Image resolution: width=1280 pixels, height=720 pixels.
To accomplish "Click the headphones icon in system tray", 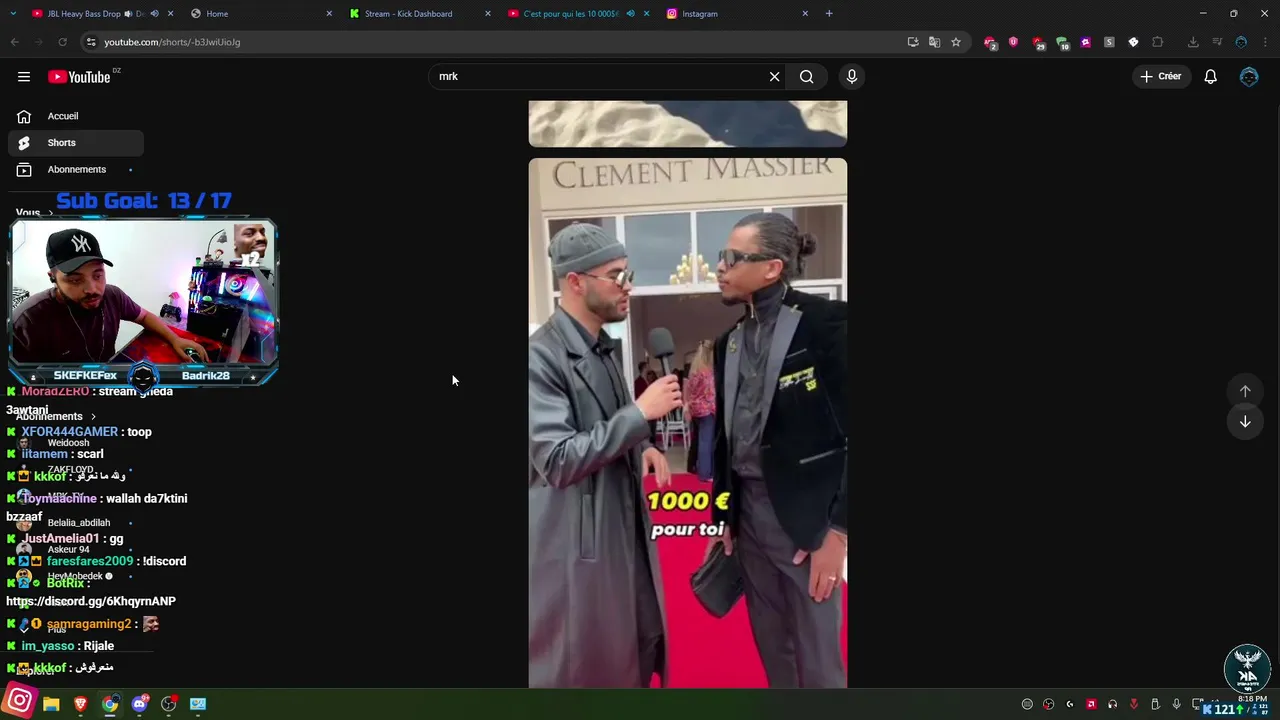I will point(1112,704).
